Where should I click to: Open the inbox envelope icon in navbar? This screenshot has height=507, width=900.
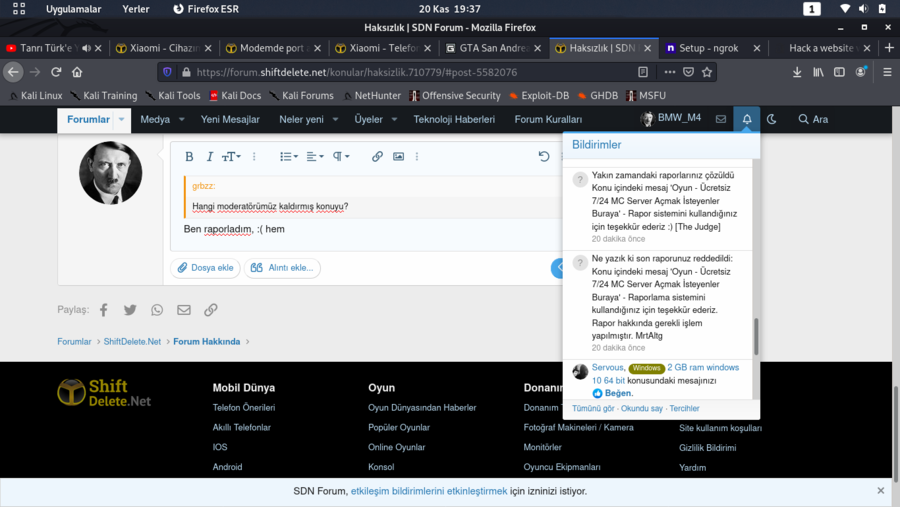click(x=720, y=119)
